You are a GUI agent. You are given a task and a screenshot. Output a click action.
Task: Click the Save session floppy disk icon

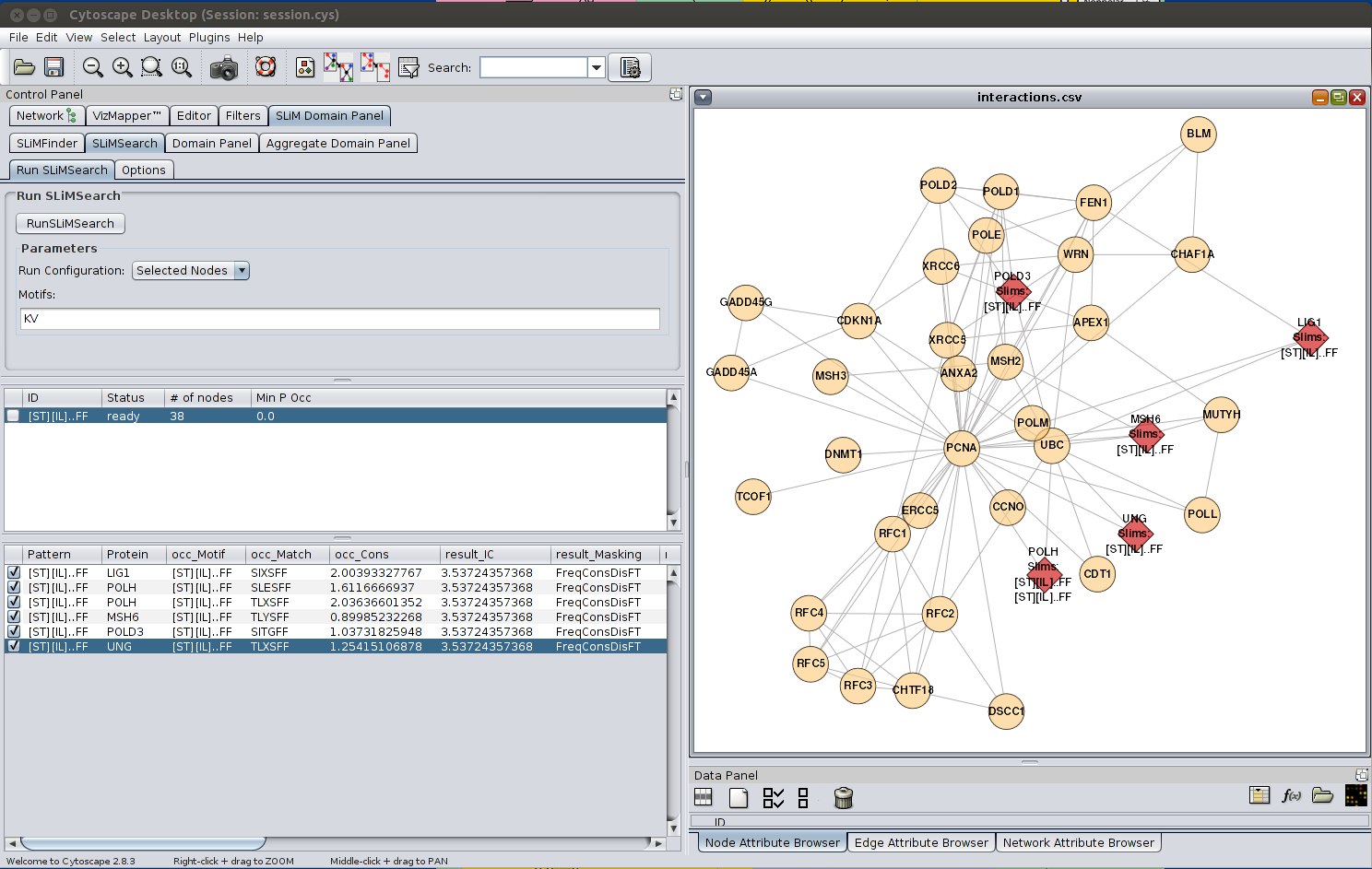(54, 67)
